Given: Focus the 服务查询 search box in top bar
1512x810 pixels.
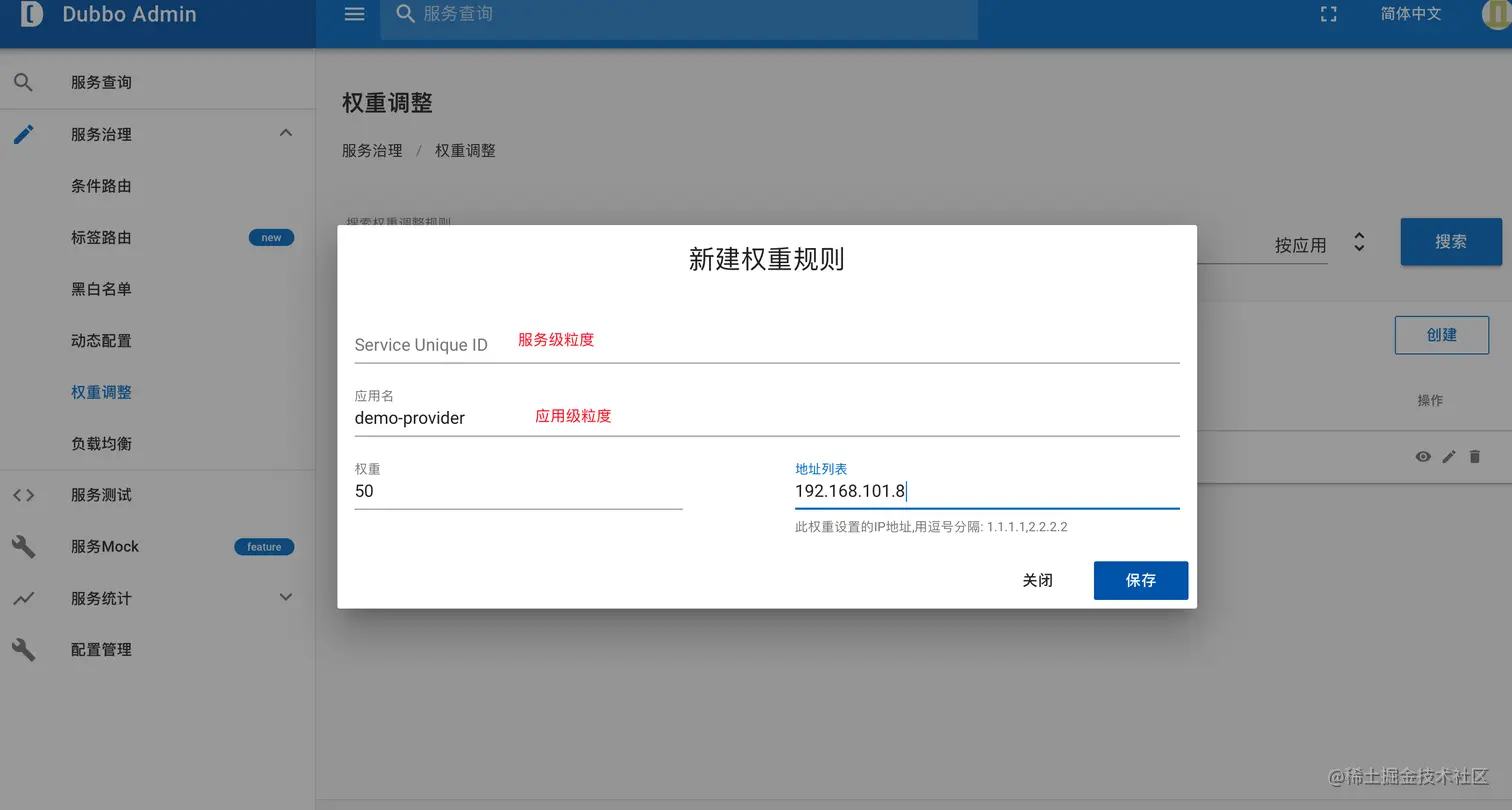Looking at the screenshot, I should coord(679,15).
